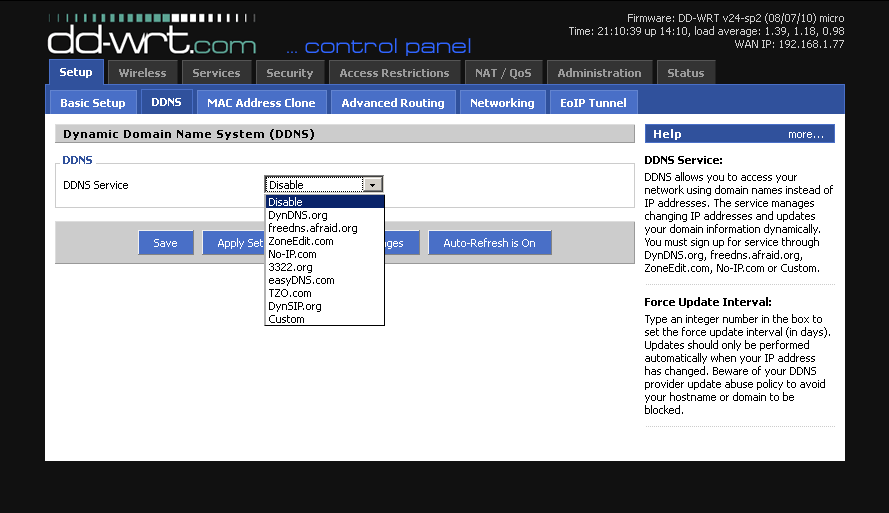The image size is (889, 513).
Task: Select the DDNS sub-tab
Action: click(x=166, y=102)
